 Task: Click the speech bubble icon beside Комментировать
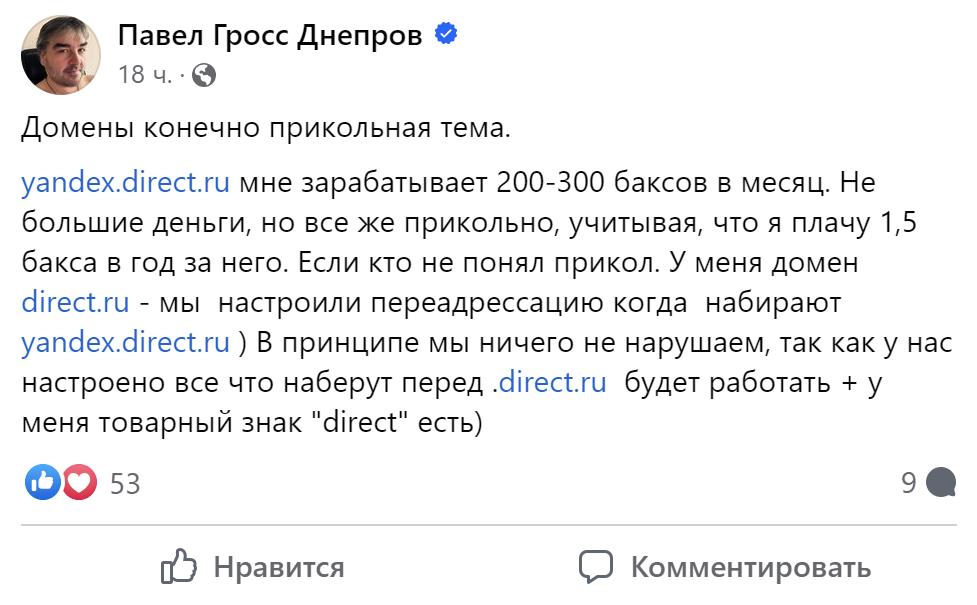[x=595, y=568]
